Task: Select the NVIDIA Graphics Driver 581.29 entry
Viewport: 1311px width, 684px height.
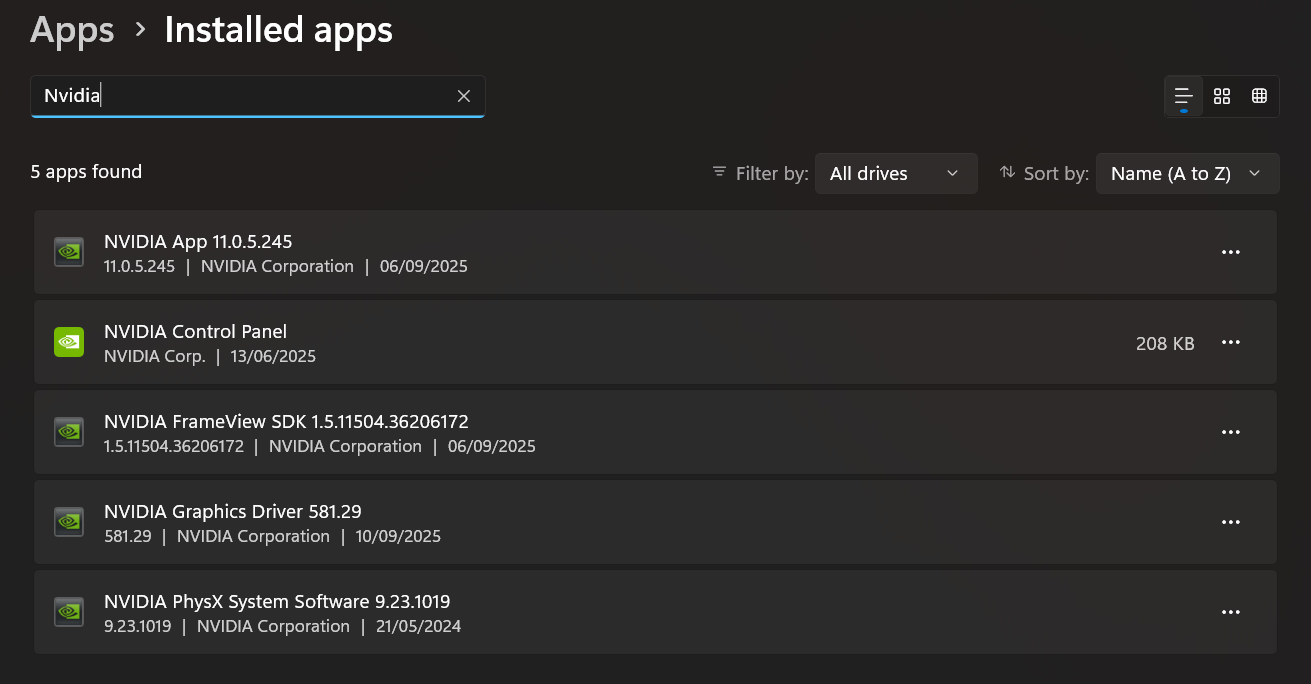Action: point(600,522)
